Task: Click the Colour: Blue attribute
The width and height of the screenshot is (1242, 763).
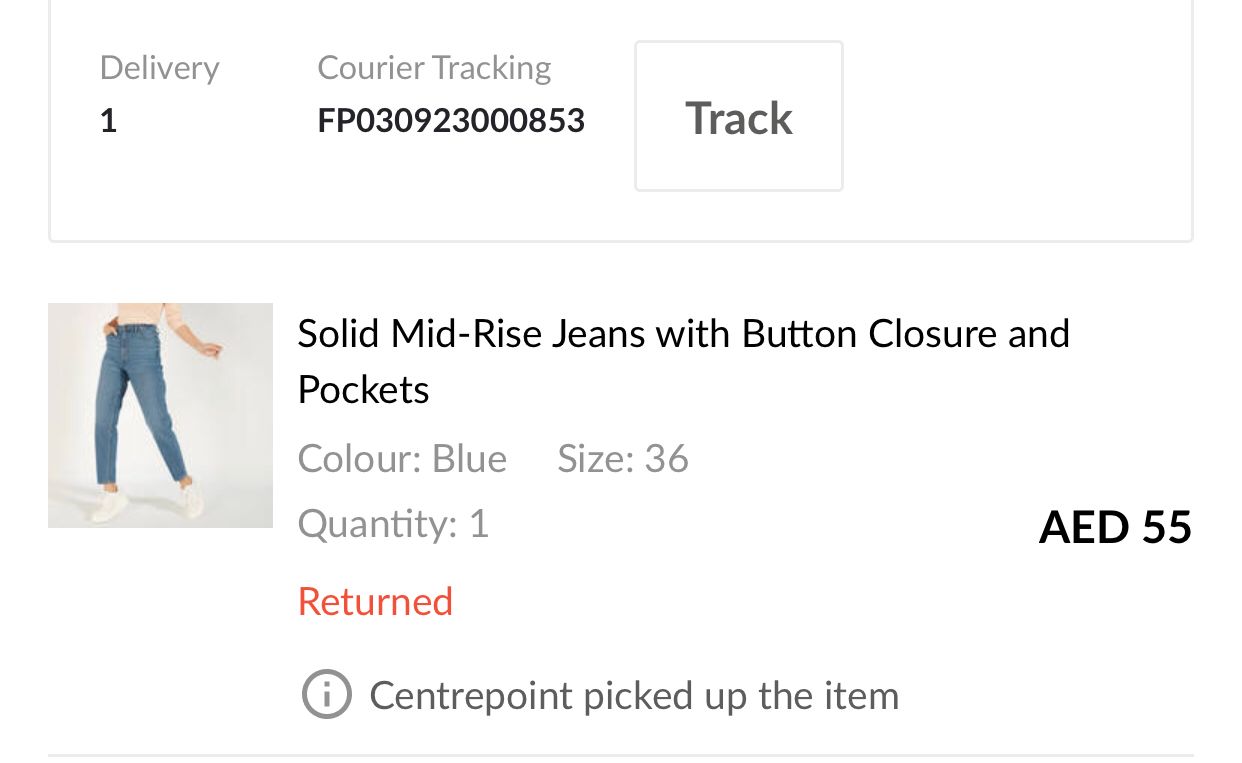Action: (x=402, y=459)
